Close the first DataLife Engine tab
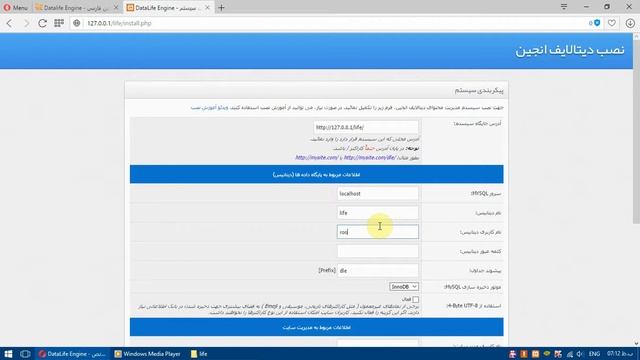This screenshot has height=360, width=640. coord(116,7)
